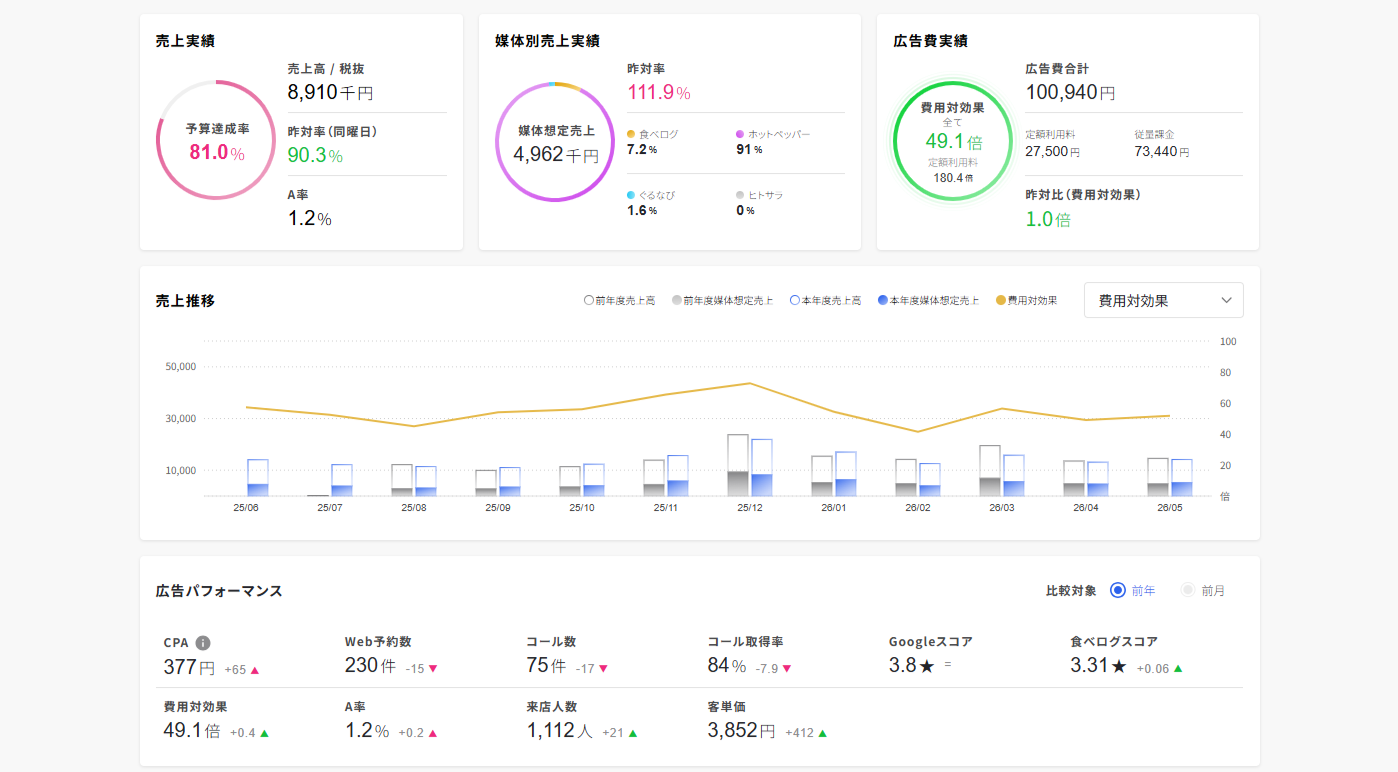Viewport: 1398px width, 772px height.
Task: Toggle 前年度媒体想定売上 legend series
Action: (723, 300)
